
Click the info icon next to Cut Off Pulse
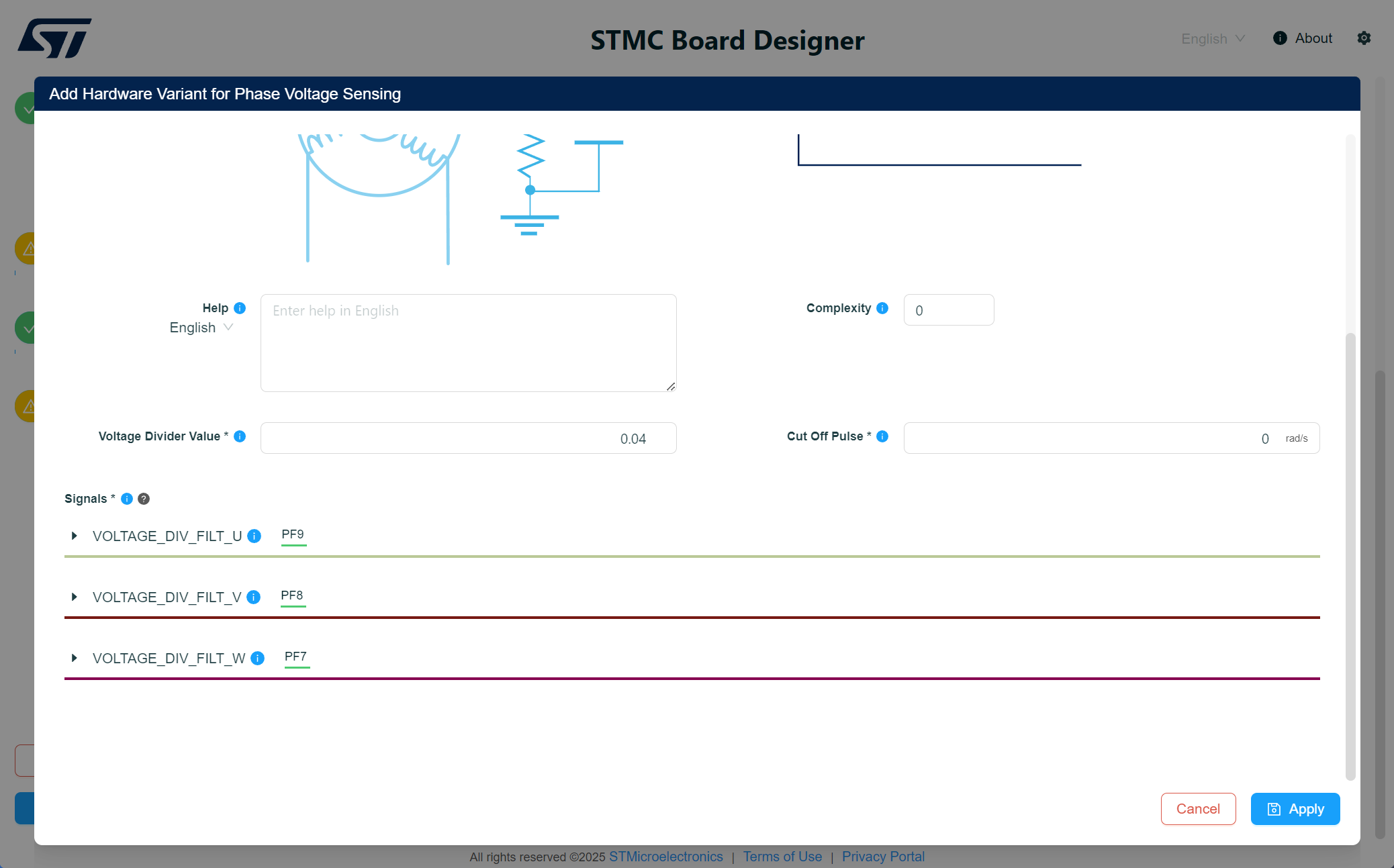(x=881, y=436)
